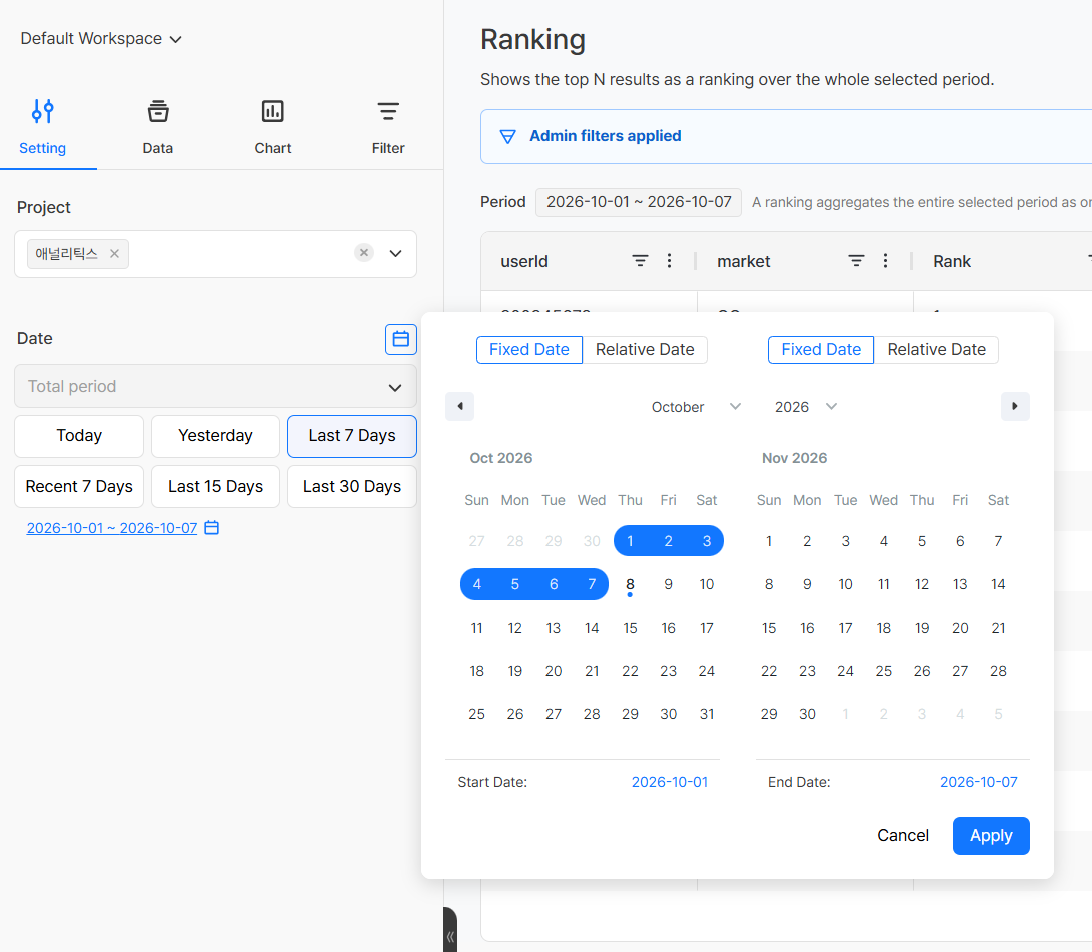Go to the next month

click(x=1015, y=407)
